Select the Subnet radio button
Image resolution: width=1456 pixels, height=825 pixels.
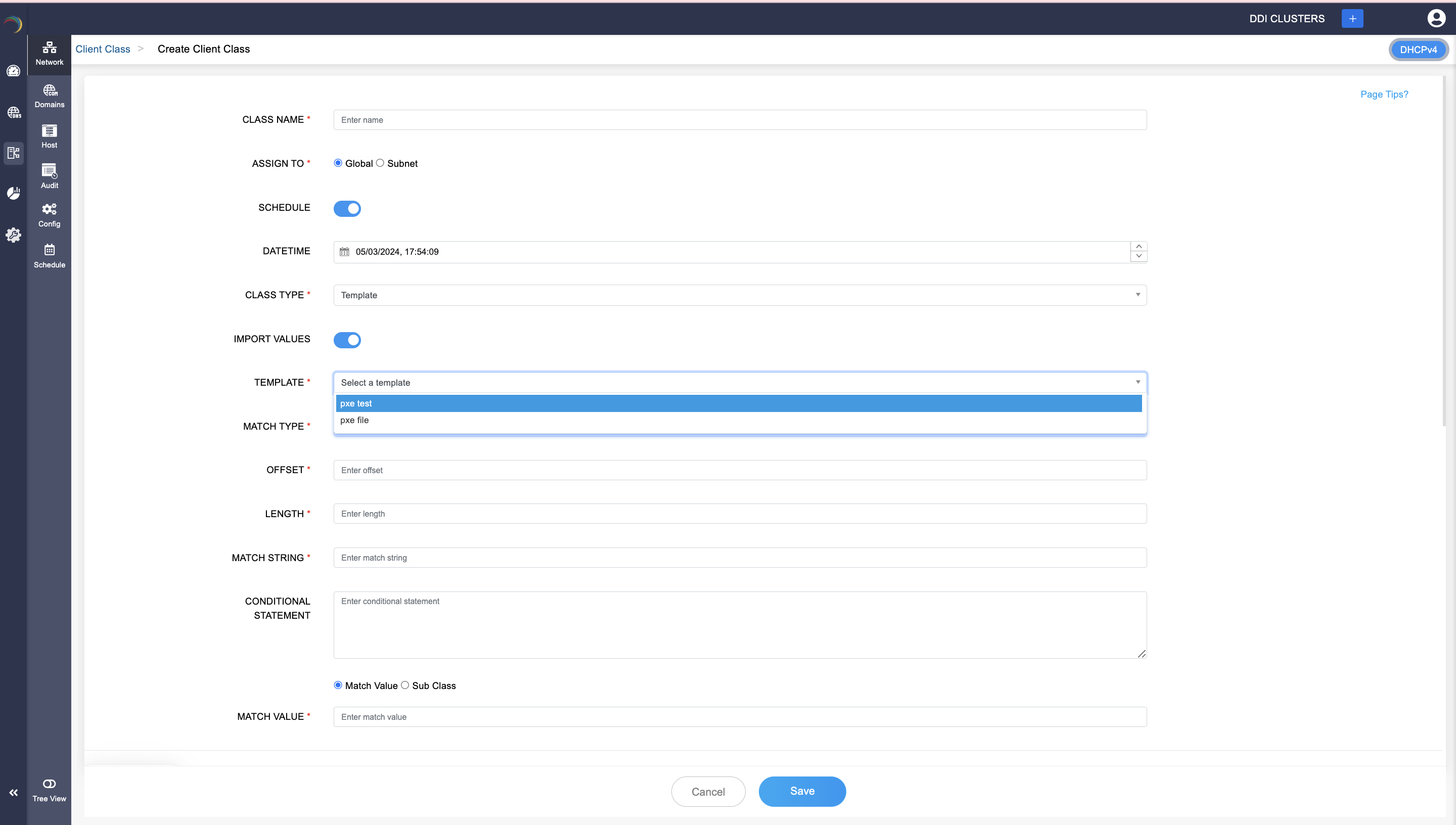[x=380, y=163]
